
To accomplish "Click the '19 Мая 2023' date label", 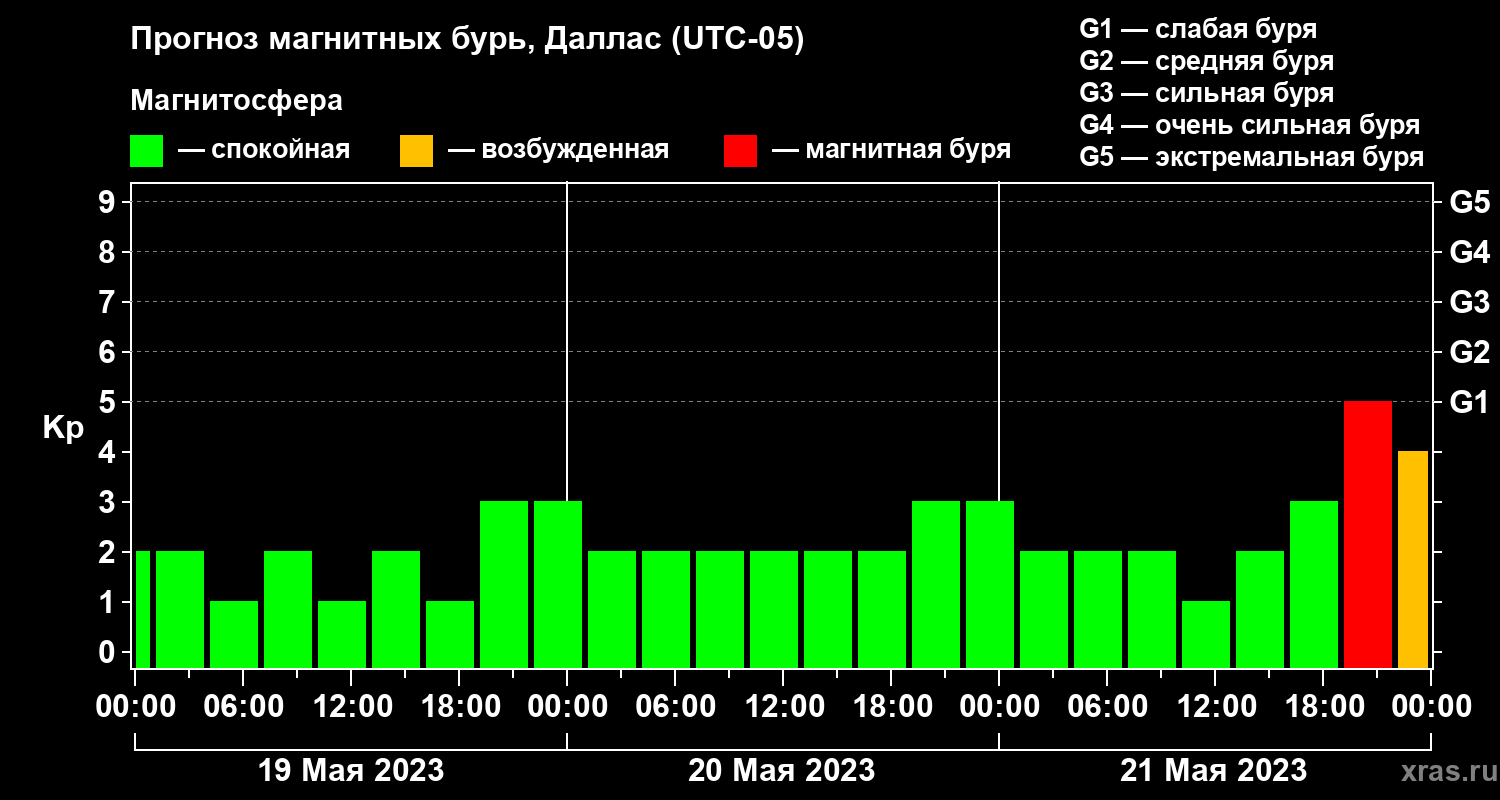I will pos(351,771).
